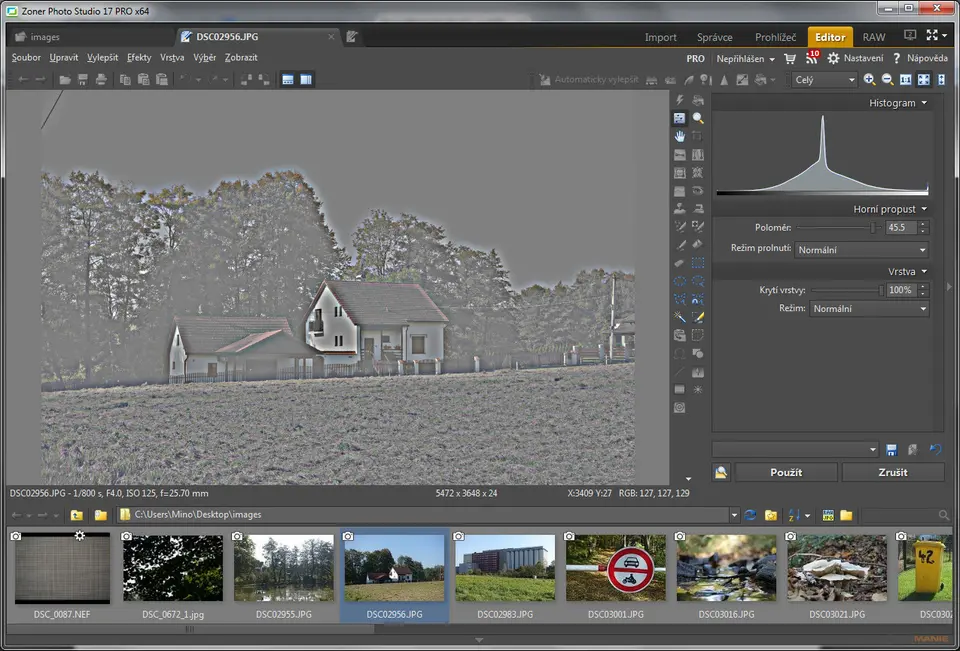Image resolution: width=960 pixels, height=651 pixels.
Task: Click the zoom in magnifier icon
Action: [x=869, y=80]
